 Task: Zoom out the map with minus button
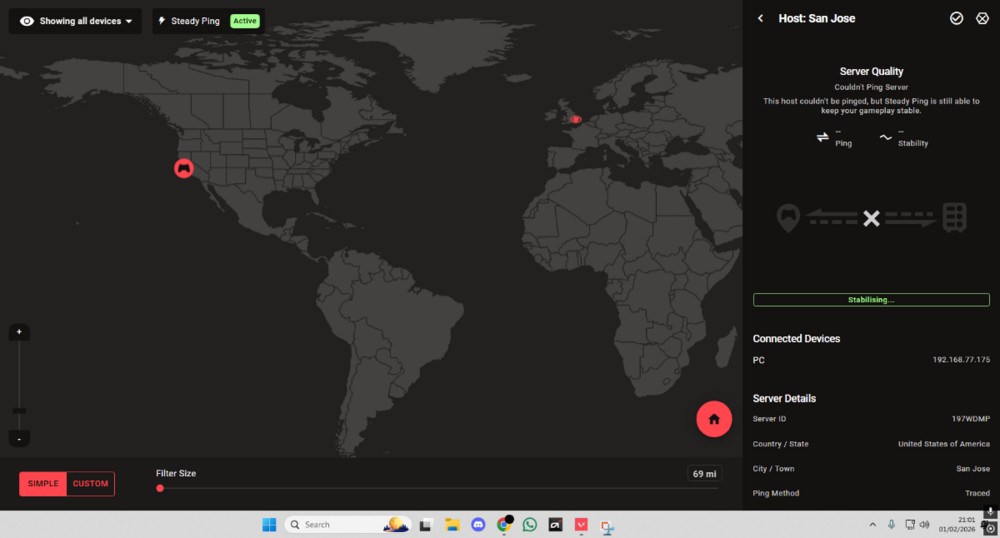coord(19,438)
